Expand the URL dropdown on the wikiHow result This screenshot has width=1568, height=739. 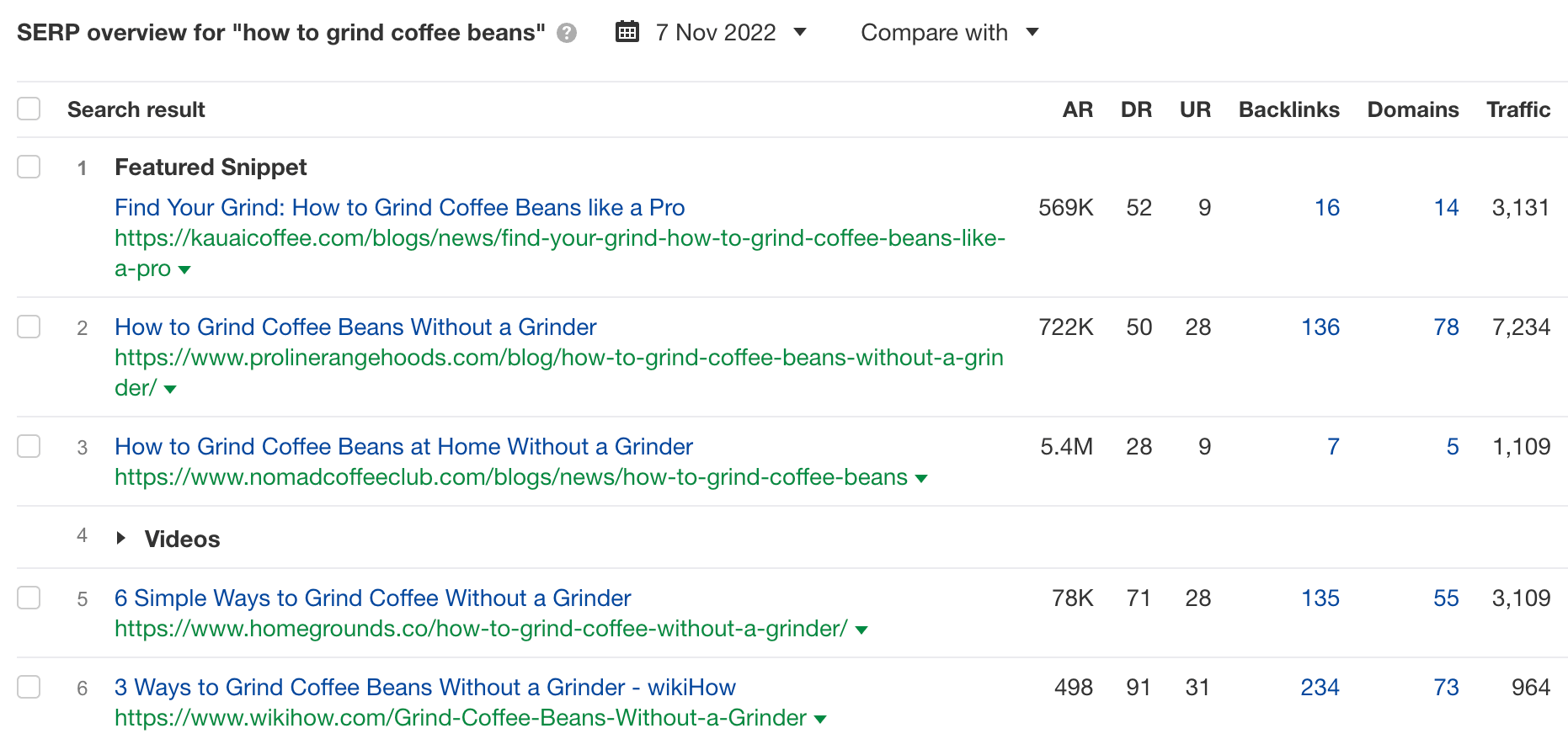coord(820,719)
